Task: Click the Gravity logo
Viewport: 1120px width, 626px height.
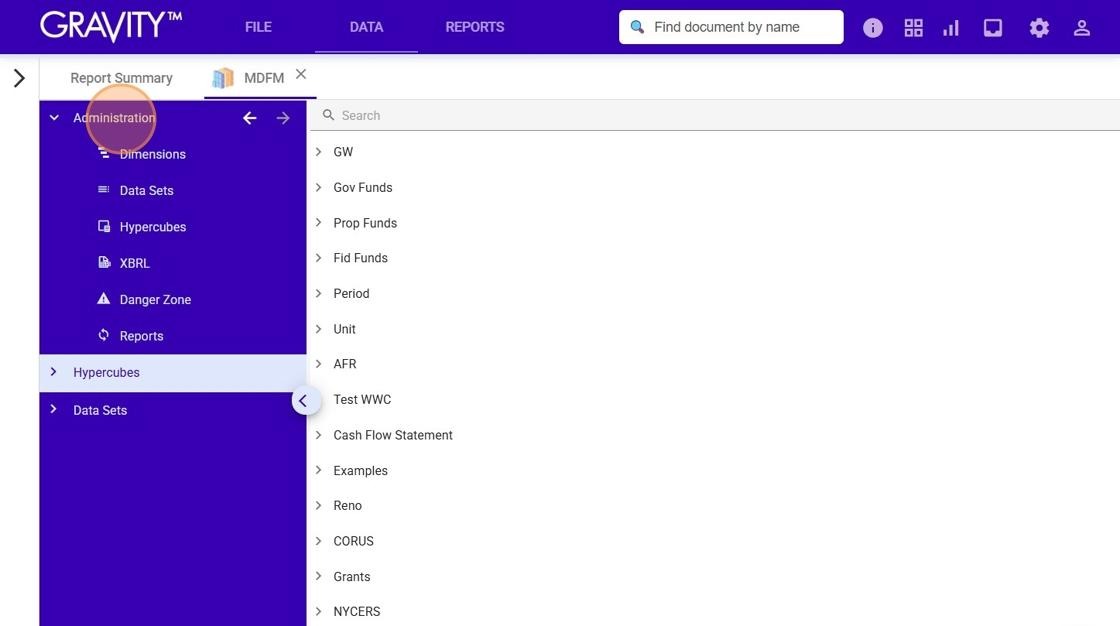Action: pyautogui.click(x=111, y=26)
